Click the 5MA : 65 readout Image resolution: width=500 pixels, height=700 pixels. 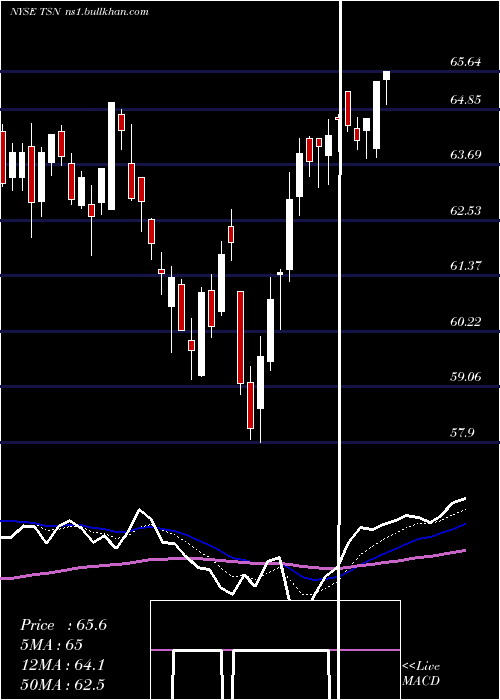(51, 645)
